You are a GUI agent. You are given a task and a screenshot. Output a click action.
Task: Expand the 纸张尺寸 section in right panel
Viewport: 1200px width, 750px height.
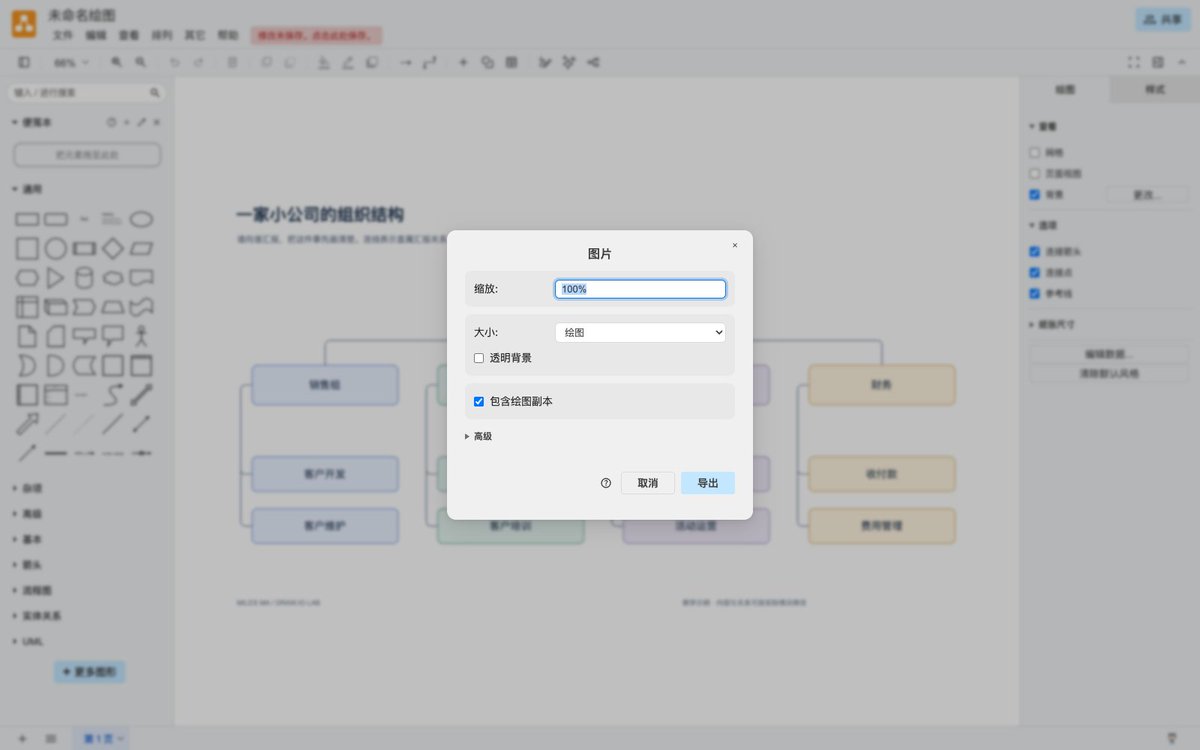pyautogui.click(x=1052, y=324)
